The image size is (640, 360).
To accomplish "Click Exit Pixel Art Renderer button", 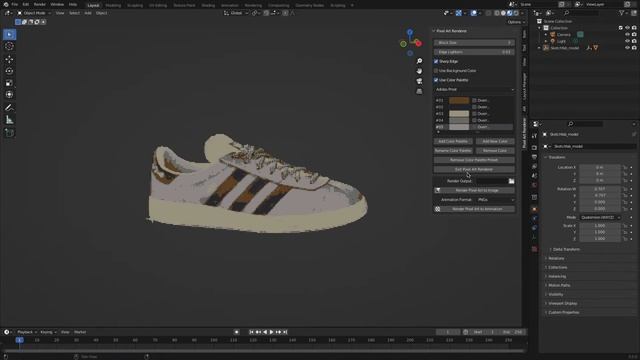I will coord(474,169).
